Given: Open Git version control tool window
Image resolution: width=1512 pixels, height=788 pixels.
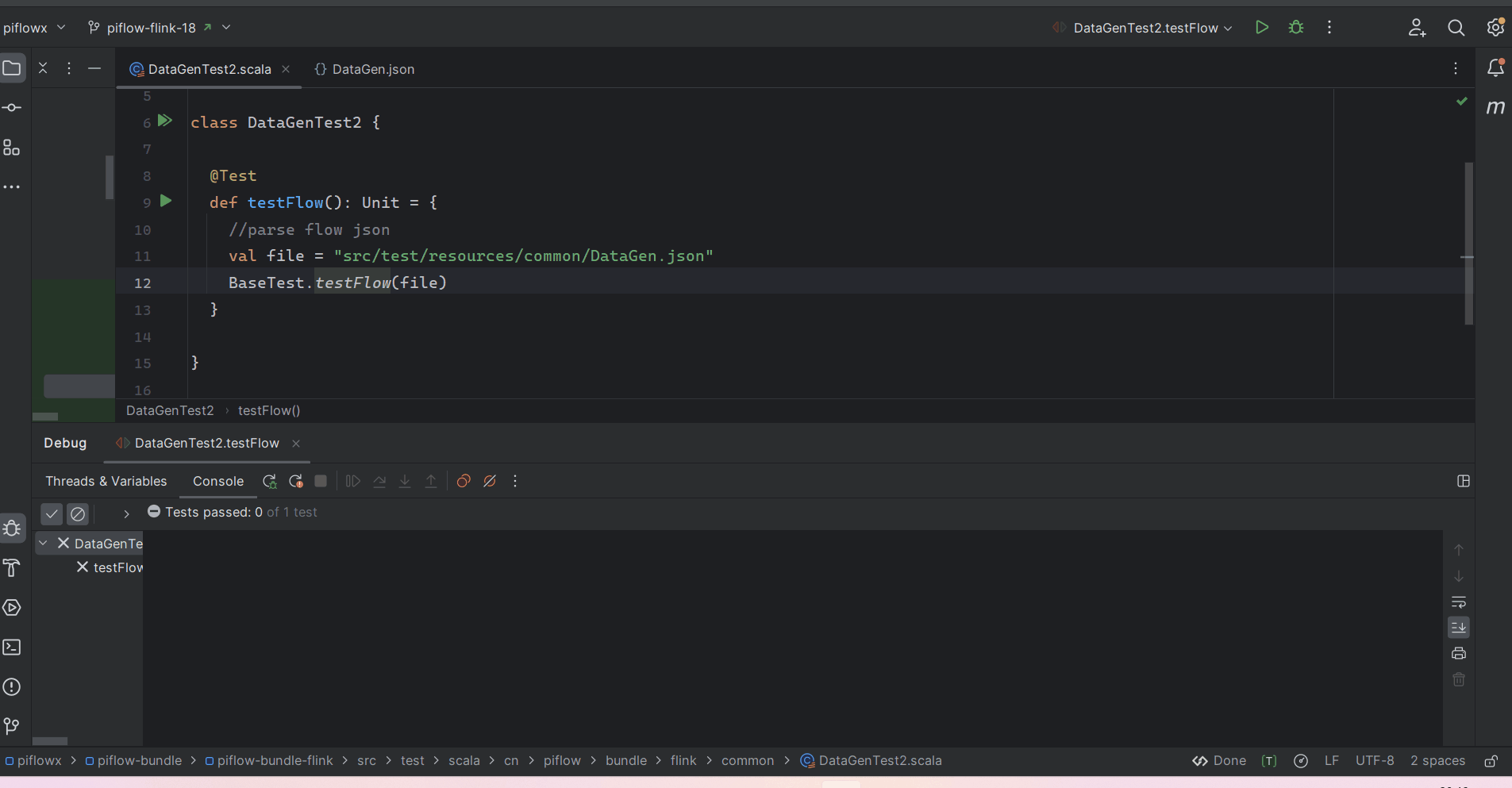Looking at the screenshot, I should pyautogui.click(x=12, y=726).
